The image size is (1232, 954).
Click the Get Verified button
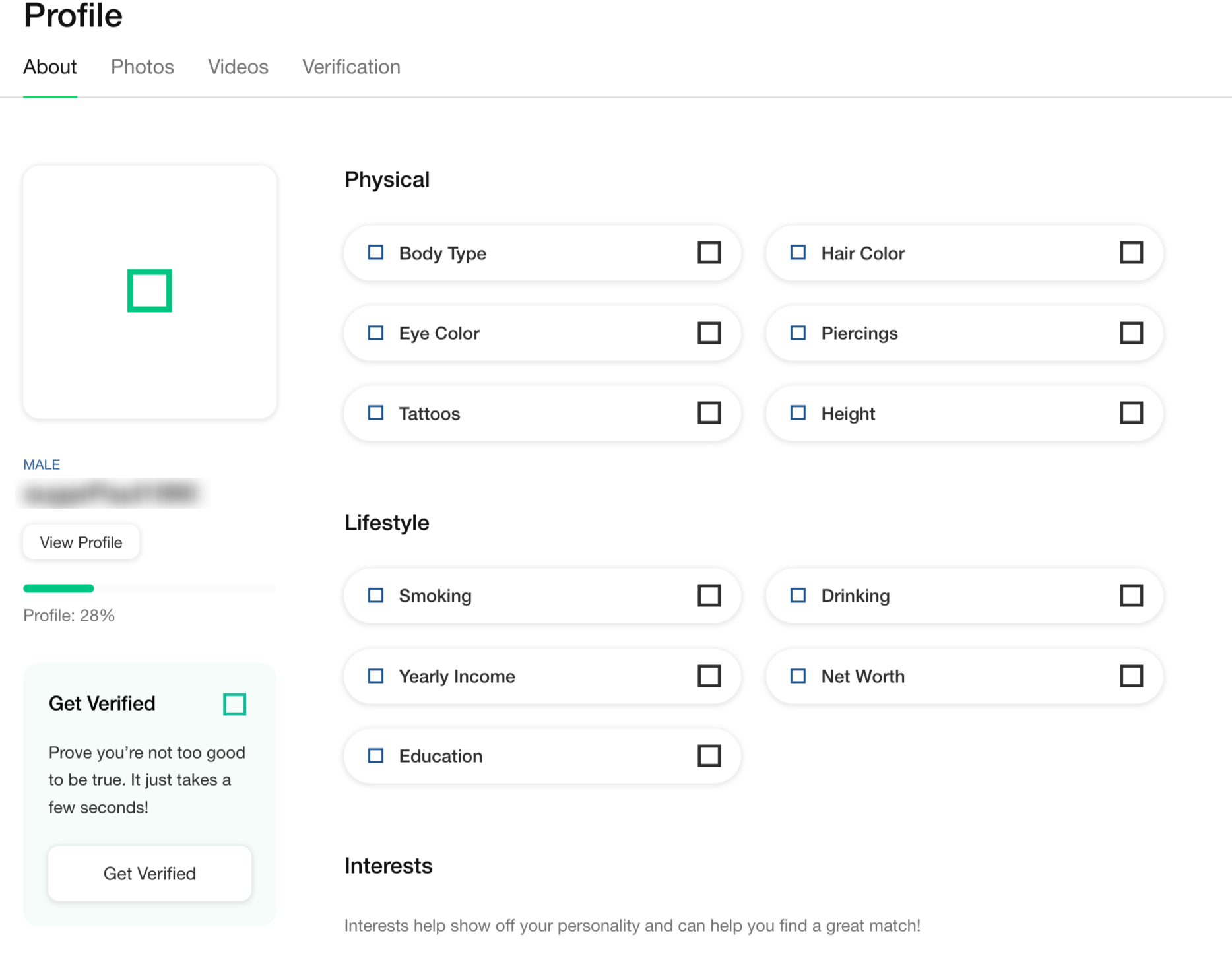150,874
